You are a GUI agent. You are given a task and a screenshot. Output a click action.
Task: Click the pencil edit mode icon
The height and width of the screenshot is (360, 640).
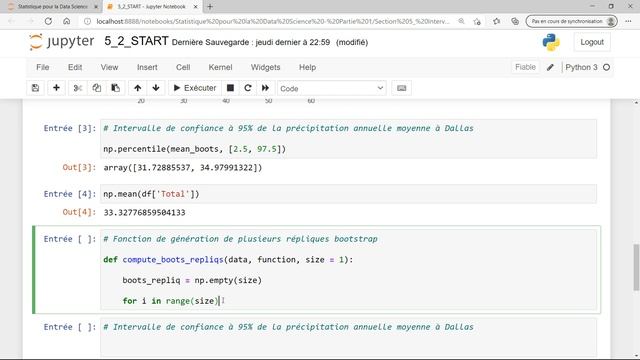pos(550,67)
